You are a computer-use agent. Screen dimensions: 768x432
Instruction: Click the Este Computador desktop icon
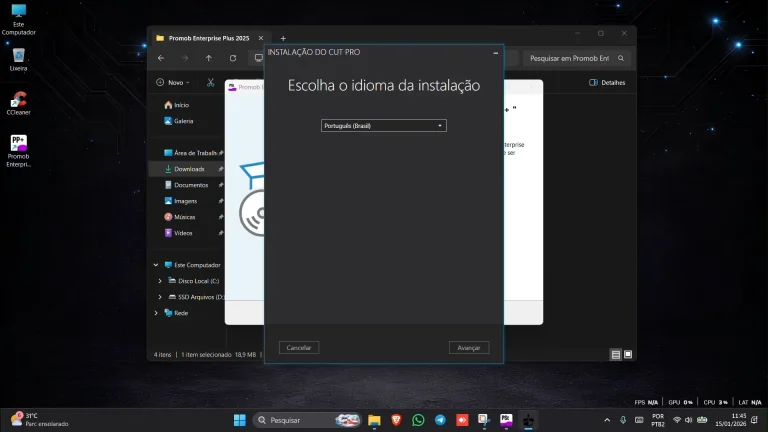(19, 20)
